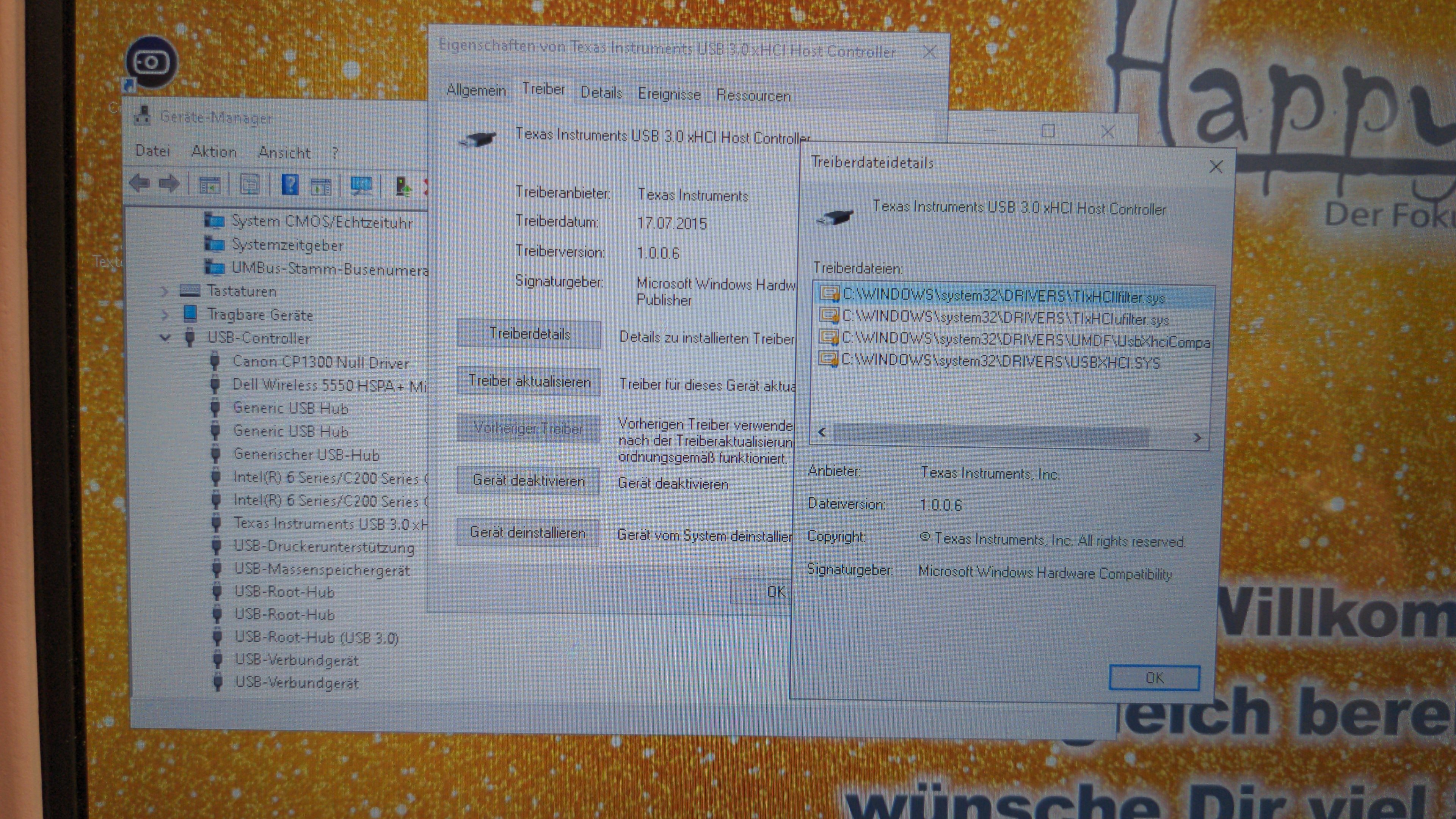Click the blue help question mark icon
Screen dimensions: 1456x819
(x=290, y=185)
